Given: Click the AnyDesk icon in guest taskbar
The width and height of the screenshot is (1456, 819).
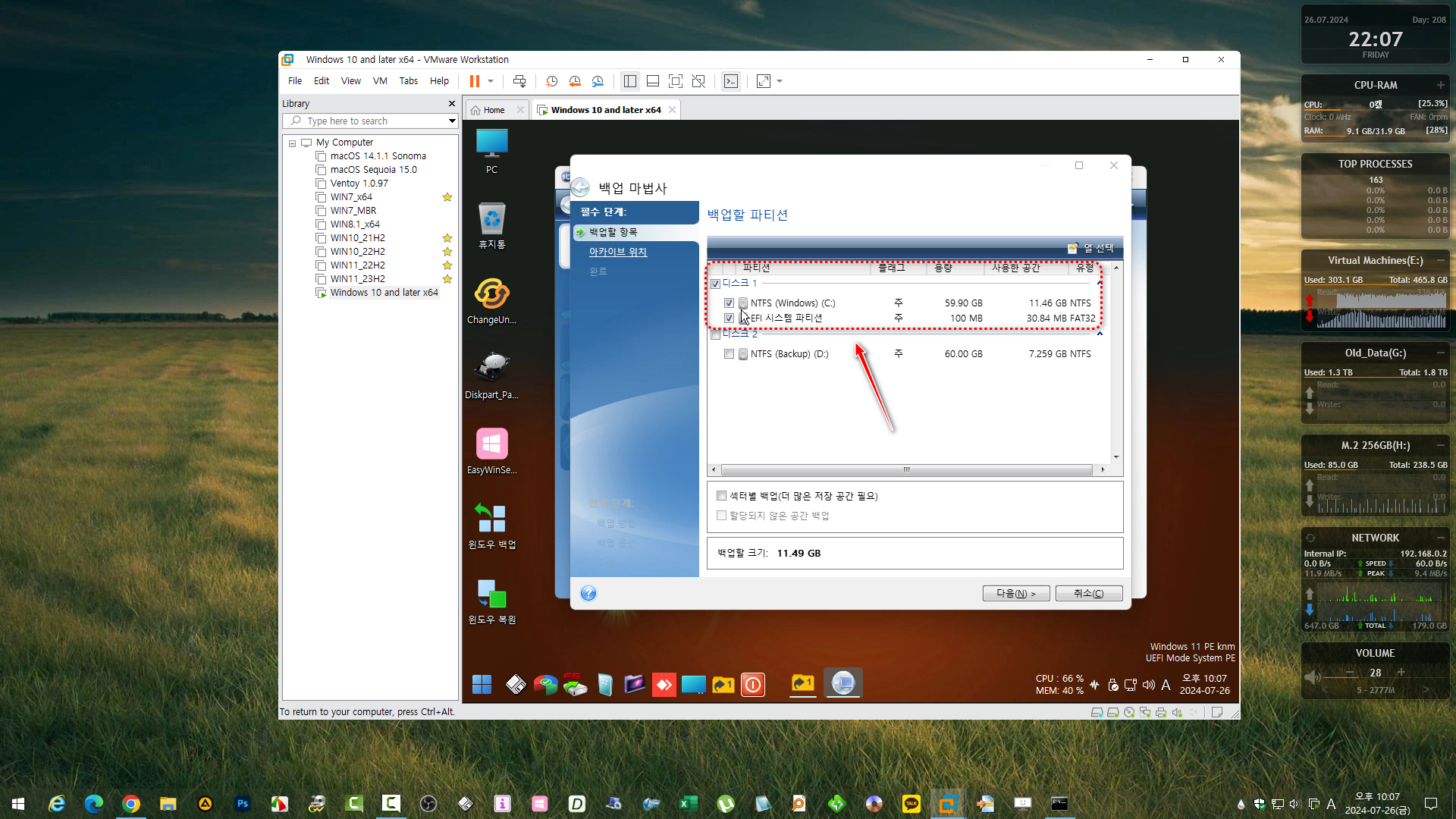Looking at the screenshot, I should 664,685.
